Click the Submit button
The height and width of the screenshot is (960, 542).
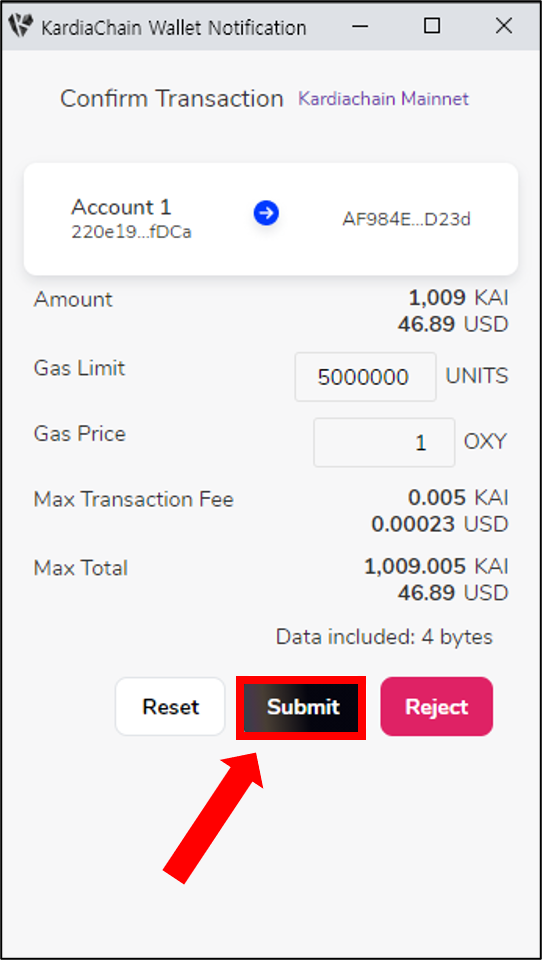pyautogui.click(x=302, y=707)
